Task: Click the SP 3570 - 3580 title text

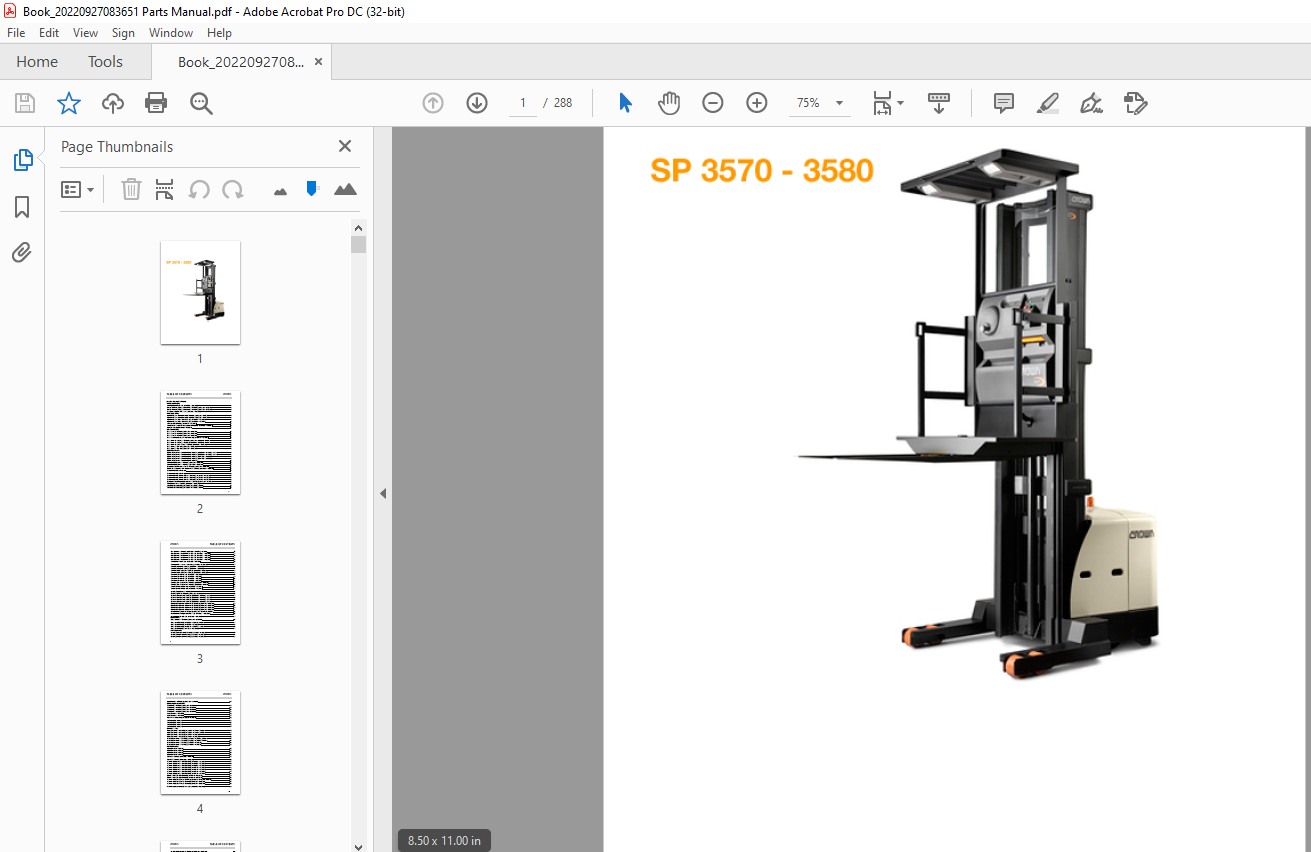Action: pyautogui.click(x=762, y=171)
